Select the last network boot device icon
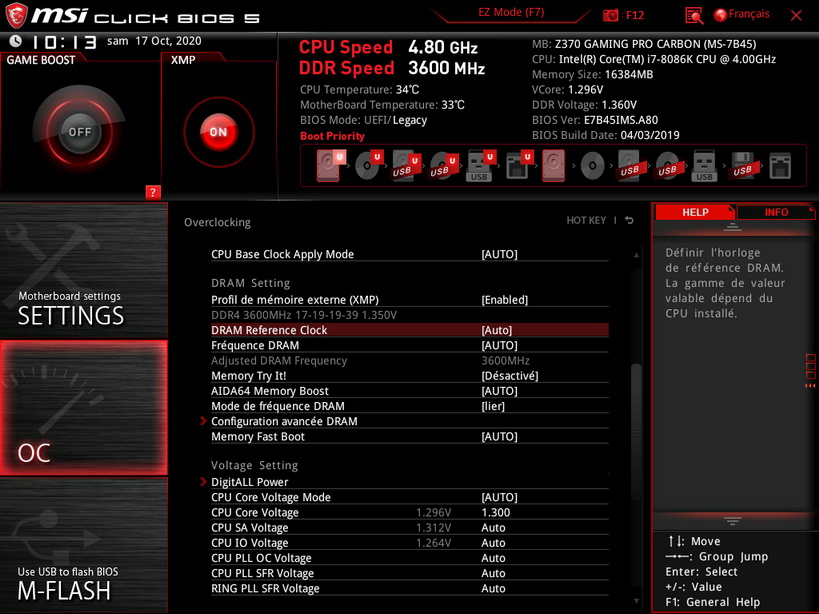The height and width of the screenshot is (614, 819). point(778,164)
